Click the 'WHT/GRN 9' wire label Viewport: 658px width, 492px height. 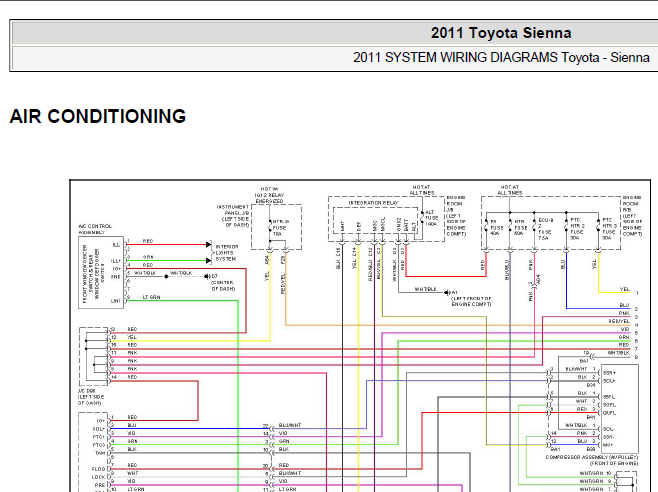595,481
